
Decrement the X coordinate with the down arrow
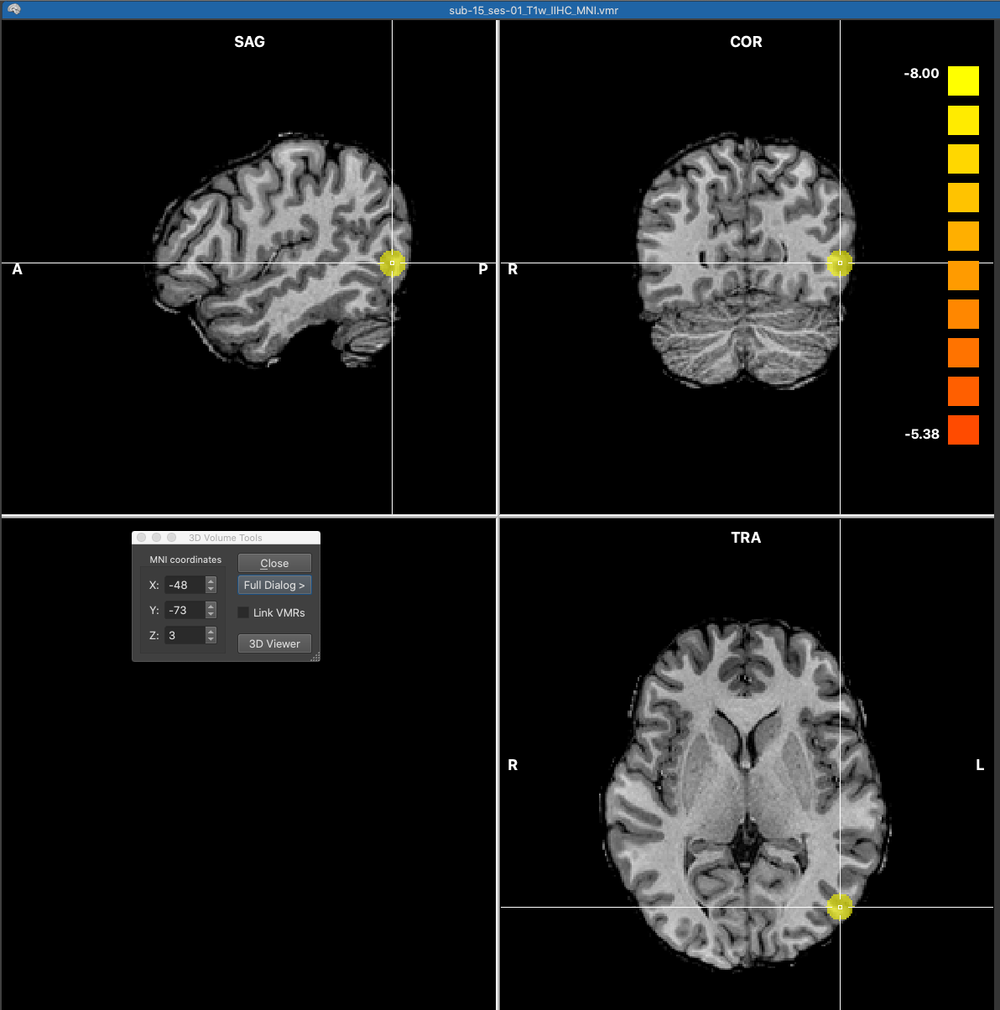tap(211, 589)
